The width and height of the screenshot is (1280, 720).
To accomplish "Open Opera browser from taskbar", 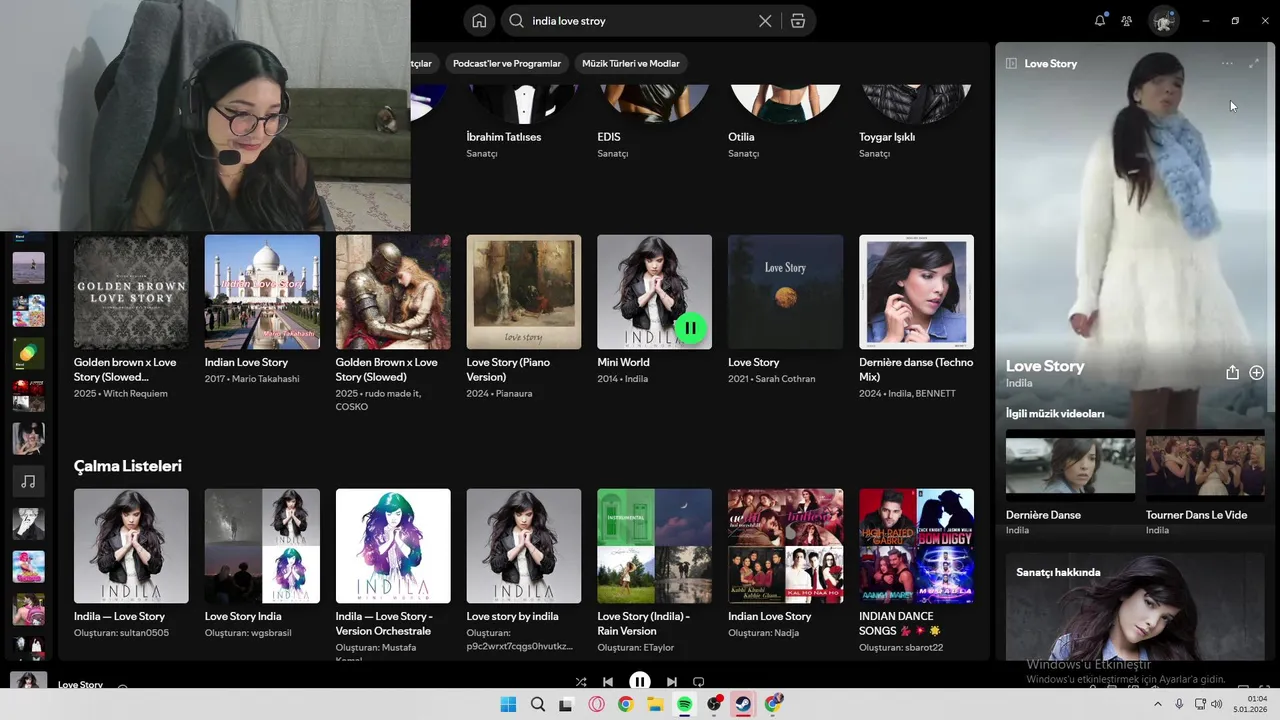I will click(x=596, y=704).
